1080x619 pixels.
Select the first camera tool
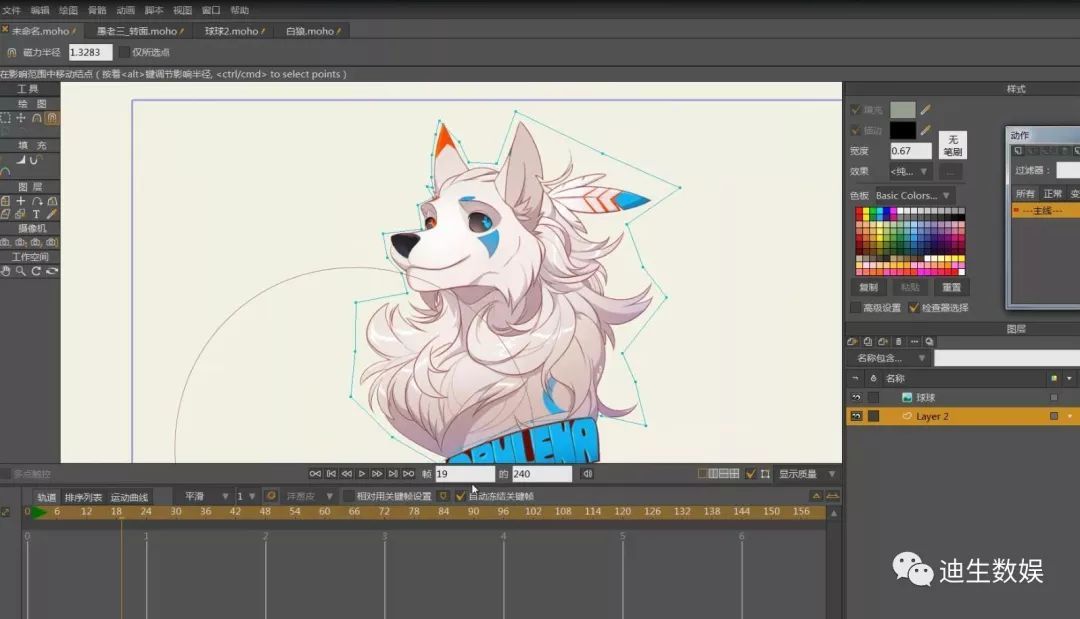click(x=6, y=242)
